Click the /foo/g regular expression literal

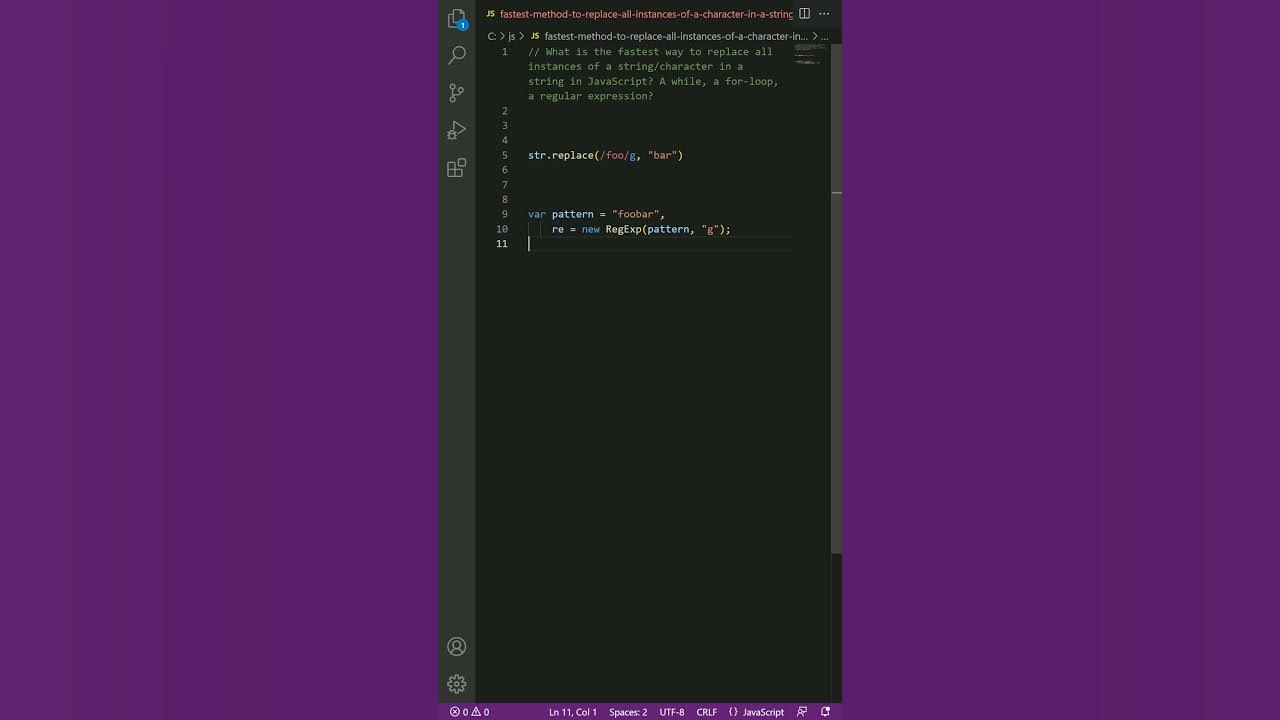tap(617, 155)
